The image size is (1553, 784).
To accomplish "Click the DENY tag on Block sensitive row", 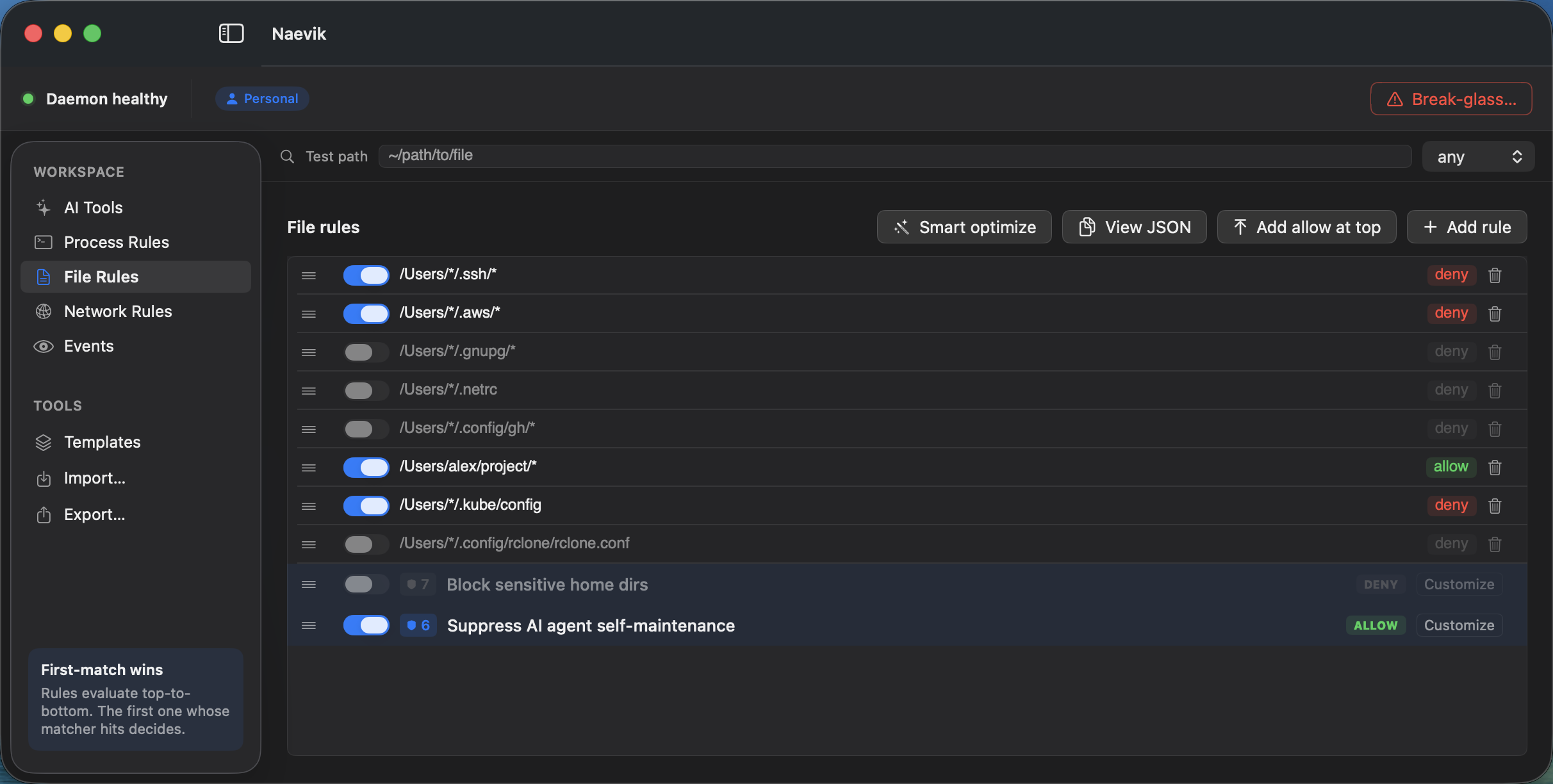I will 1381,584.
